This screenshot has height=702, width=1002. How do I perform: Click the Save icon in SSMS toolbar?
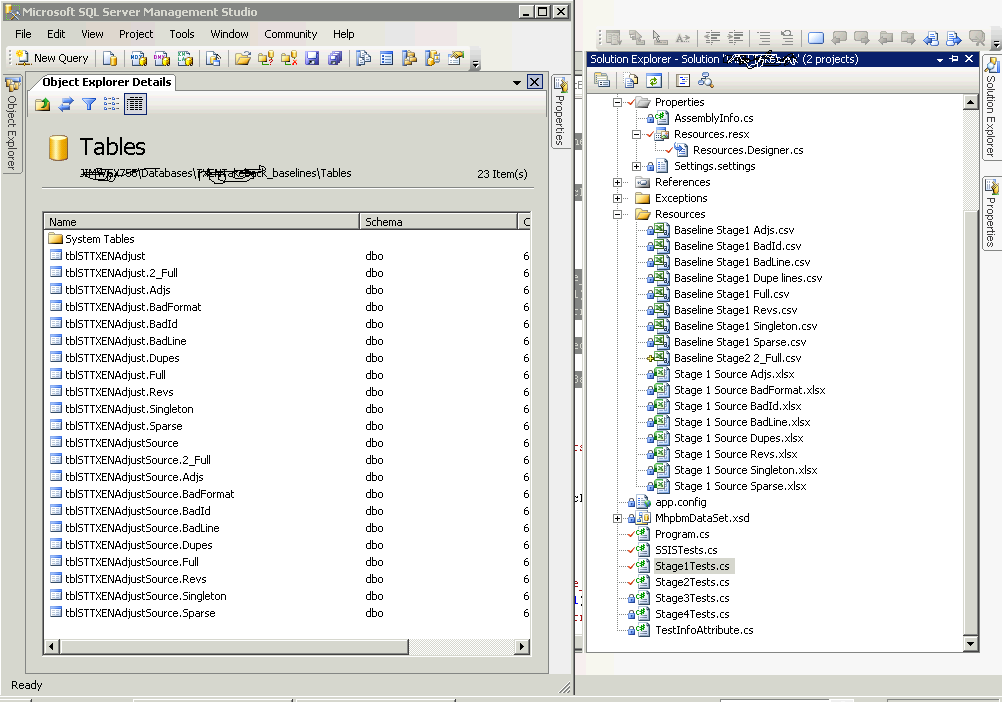[x=312, y=58]
